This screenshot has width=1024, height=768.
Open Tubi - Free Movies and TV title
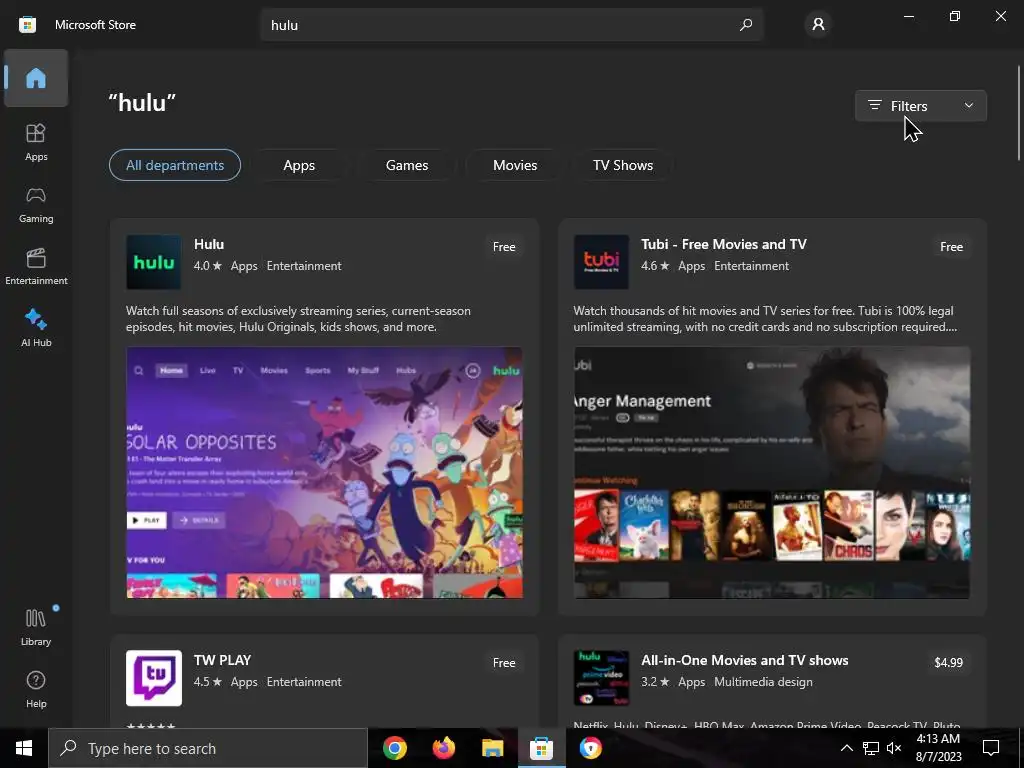tap(724, 244)
